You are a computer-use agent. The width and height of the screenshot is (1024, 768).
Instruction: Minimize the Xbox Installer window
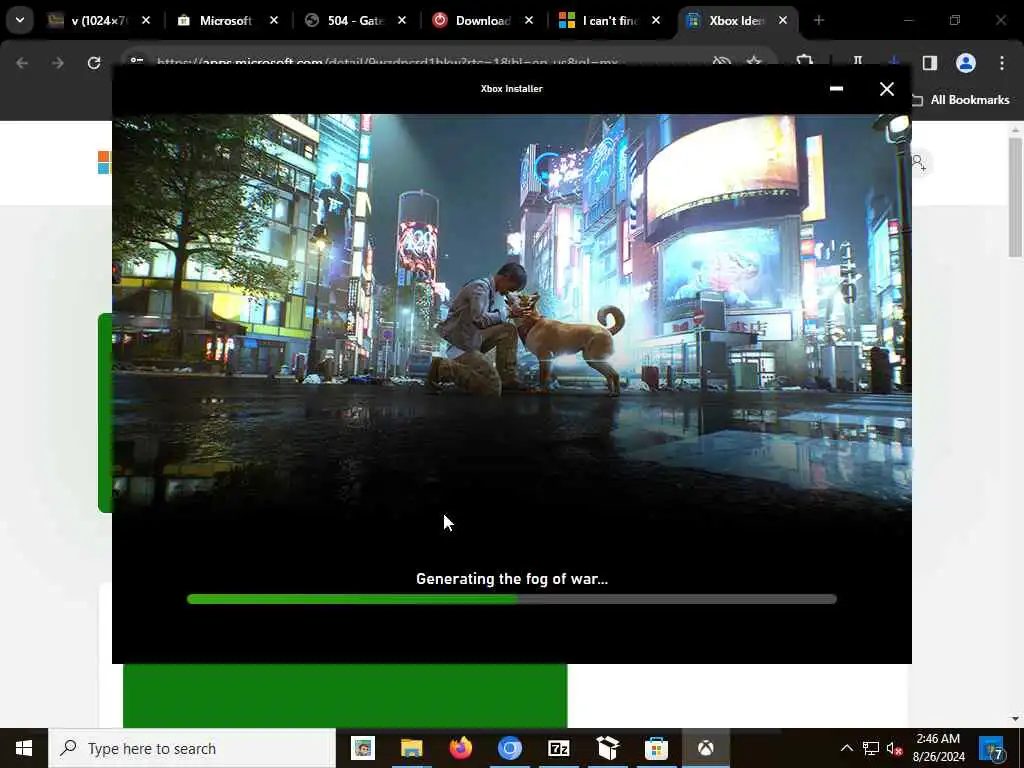[836, 89]
